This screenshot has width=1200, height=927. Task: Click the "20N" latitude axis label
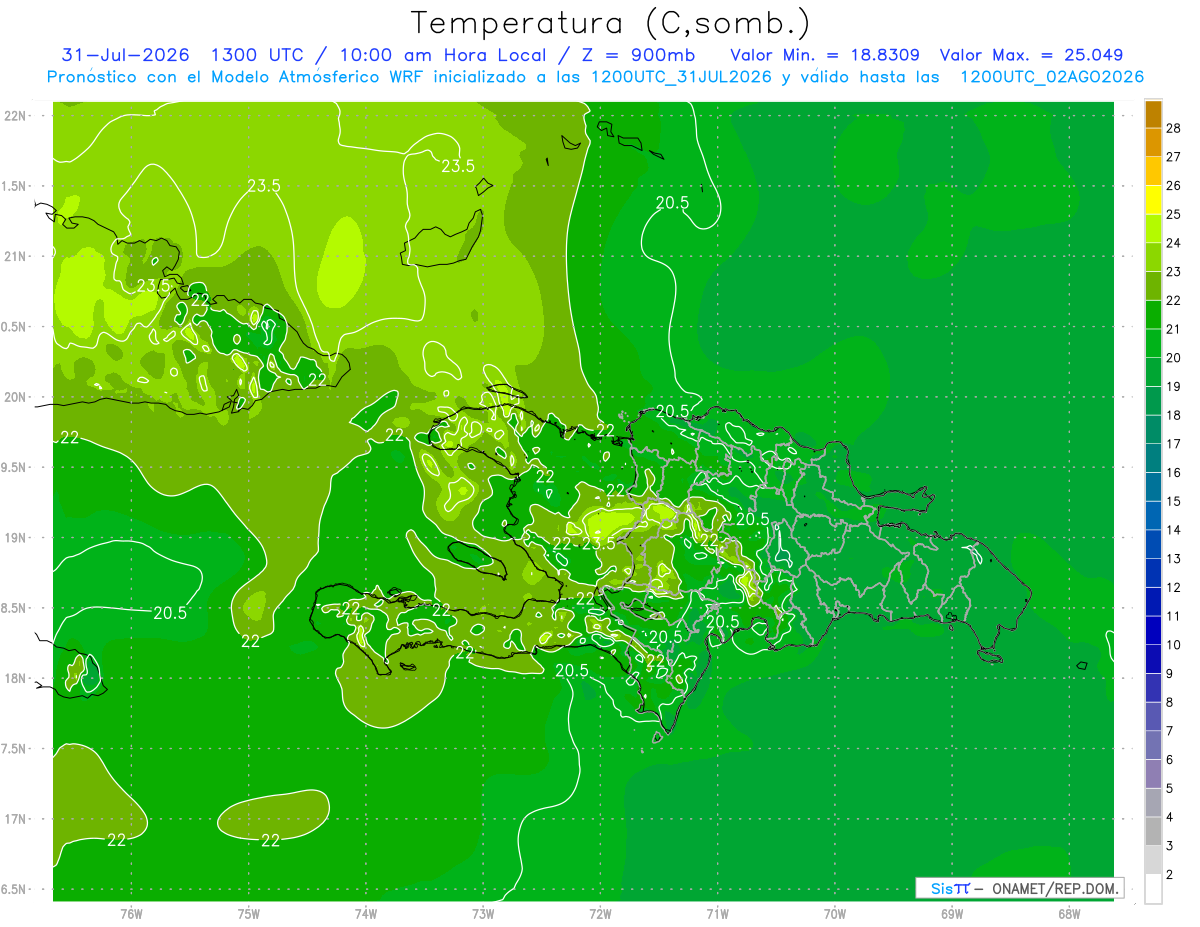coord(16,397)
